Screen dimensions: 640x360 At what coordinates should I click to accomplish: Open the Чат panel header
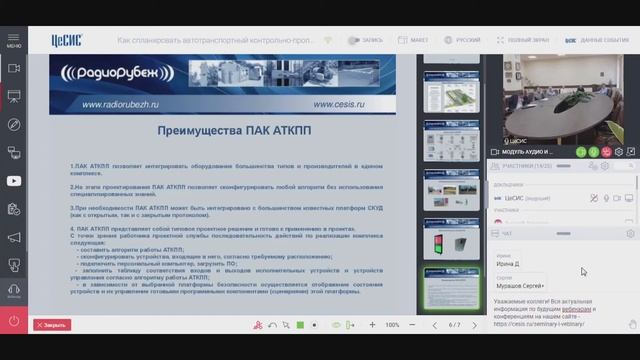pos(507,233)
